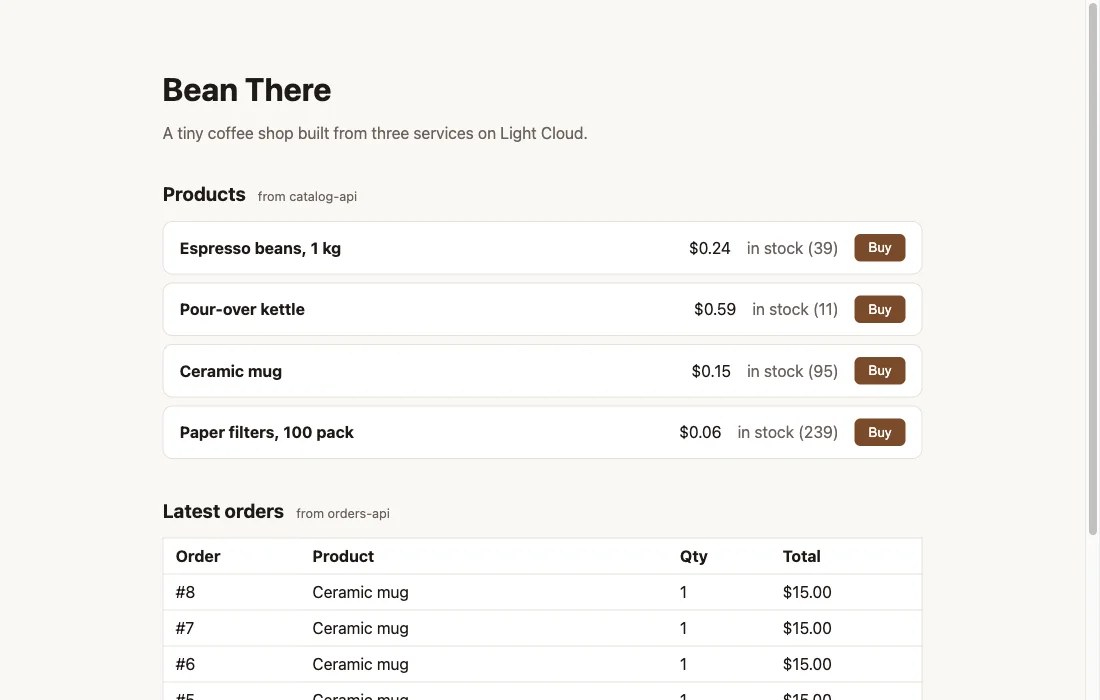Click the vertical page scrollbar
Viewport: 1100px width, 700px height.
point(1092,270)
